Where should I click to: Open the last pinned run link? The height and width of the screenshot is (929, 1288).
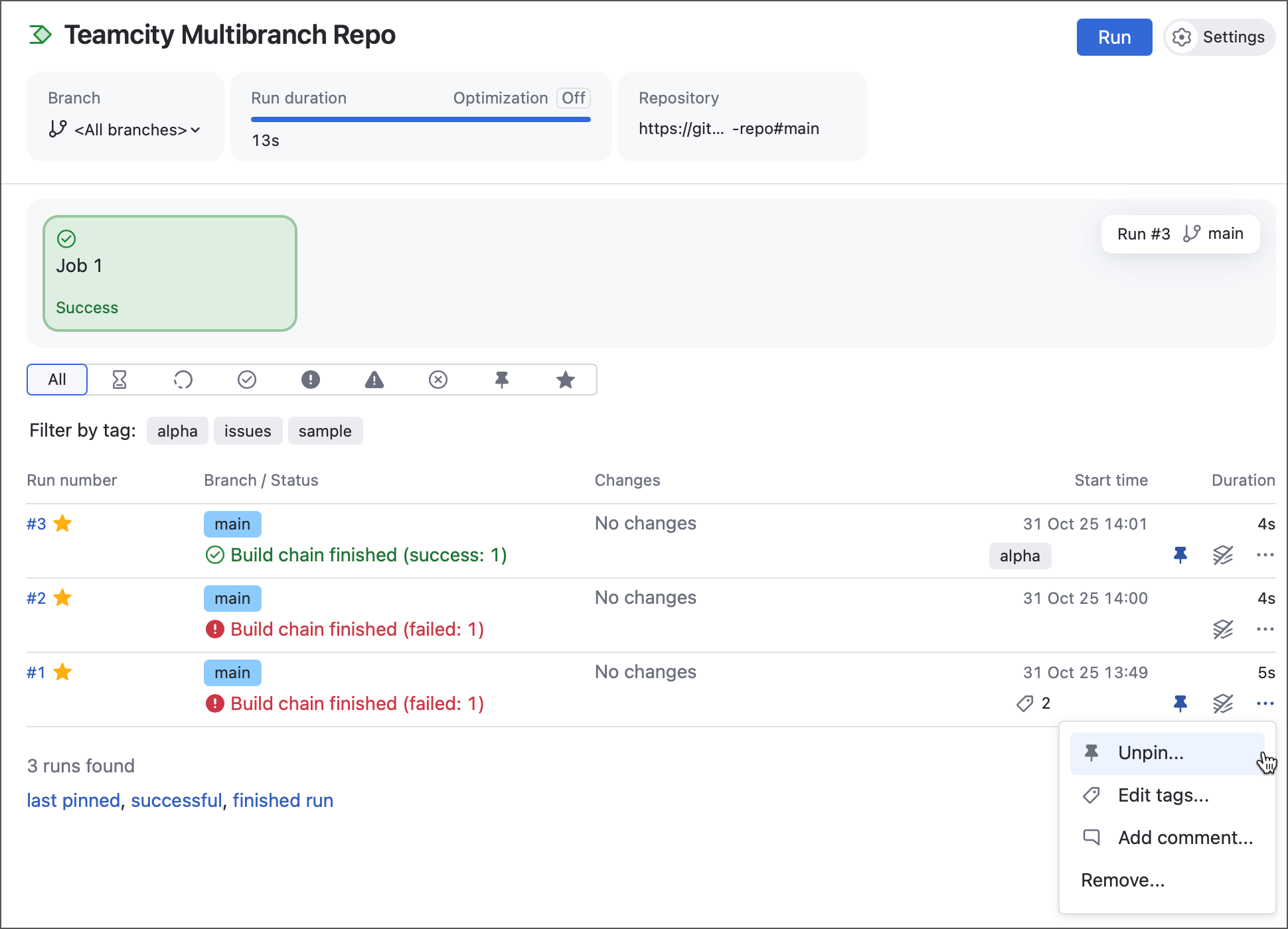point(73,800)
